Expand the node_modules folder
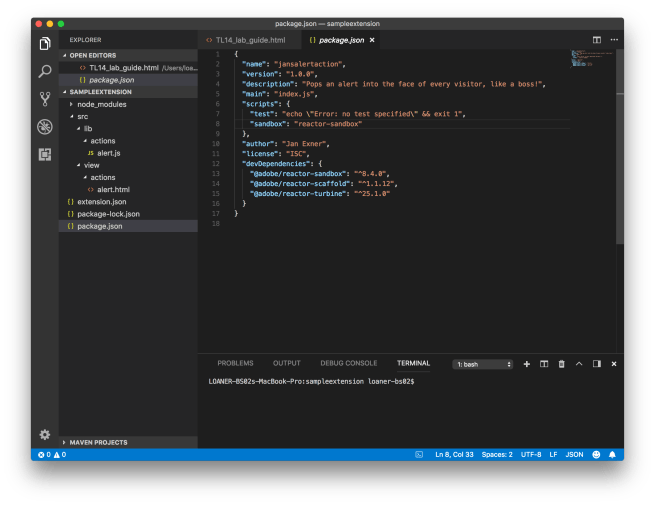 point(100,104)
